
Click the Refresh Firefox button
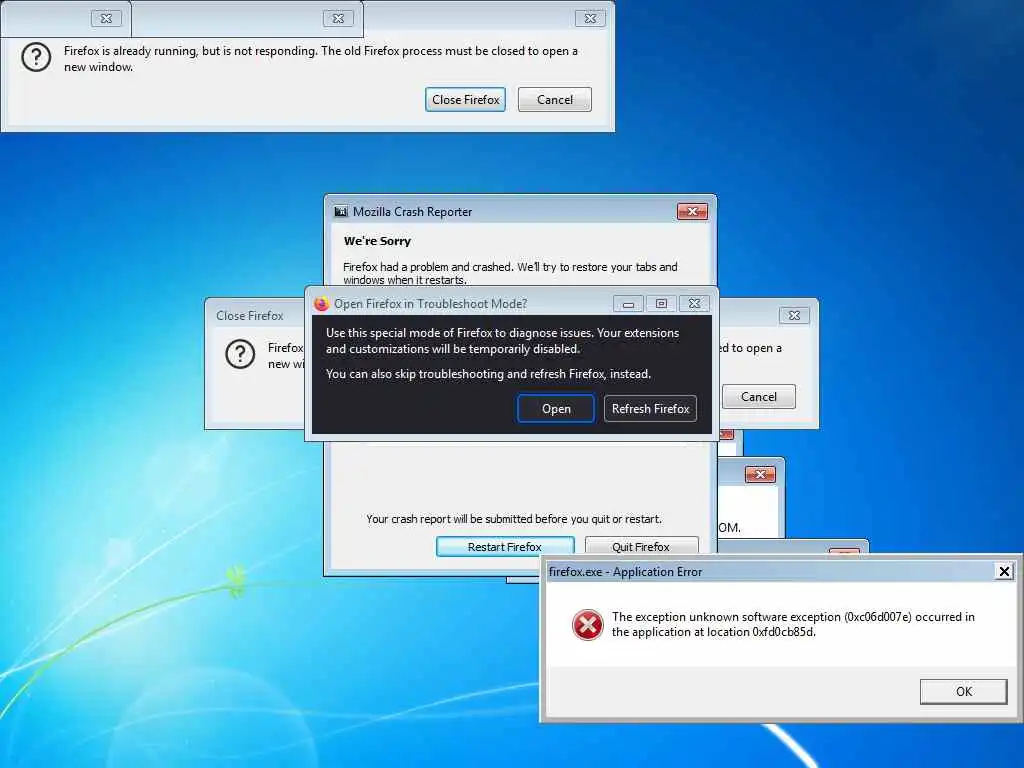point(650,408)
